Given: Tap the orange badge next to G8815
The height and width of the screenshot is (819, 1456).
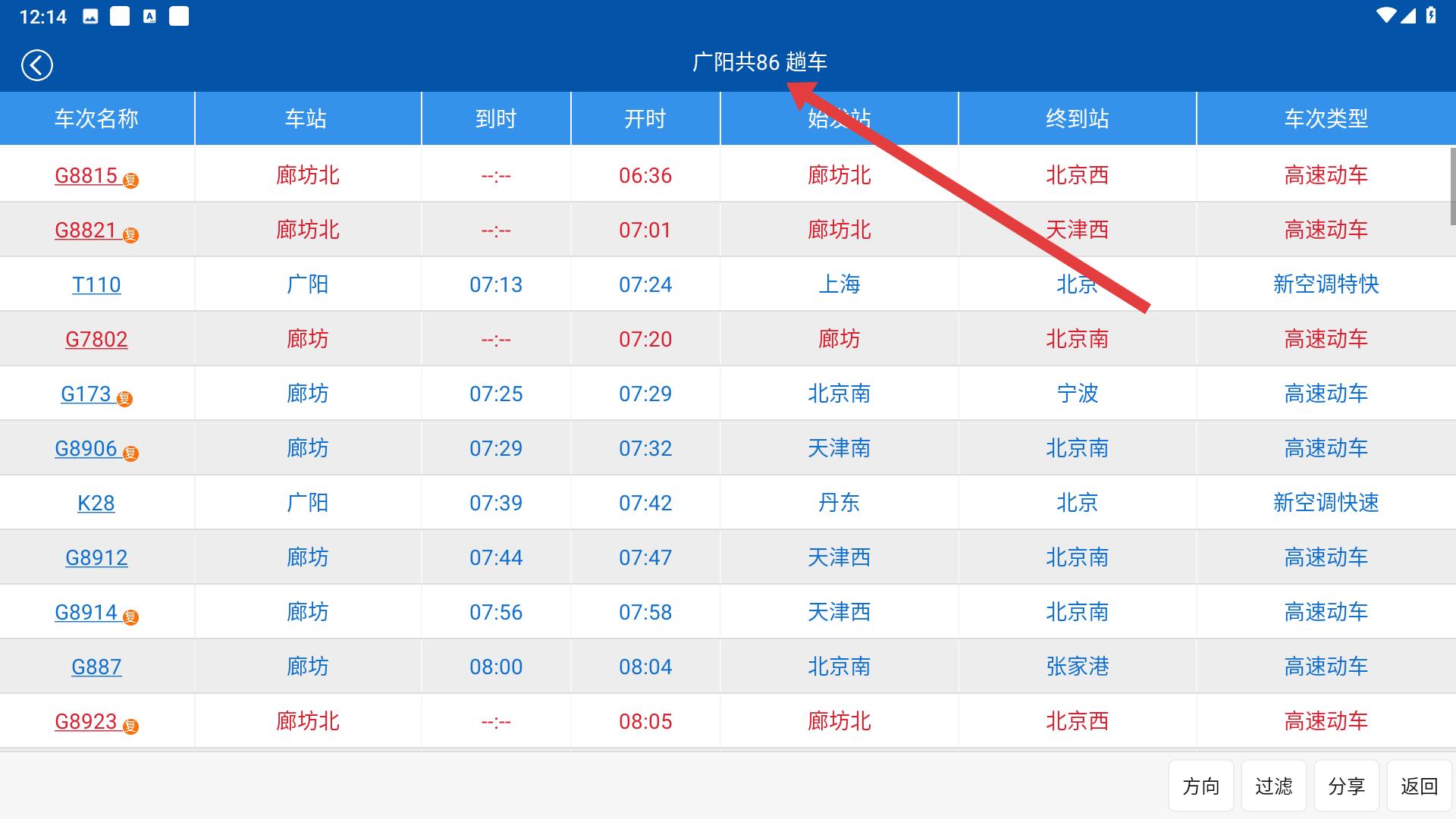Looking at the screenshot, I should [131, 180].
